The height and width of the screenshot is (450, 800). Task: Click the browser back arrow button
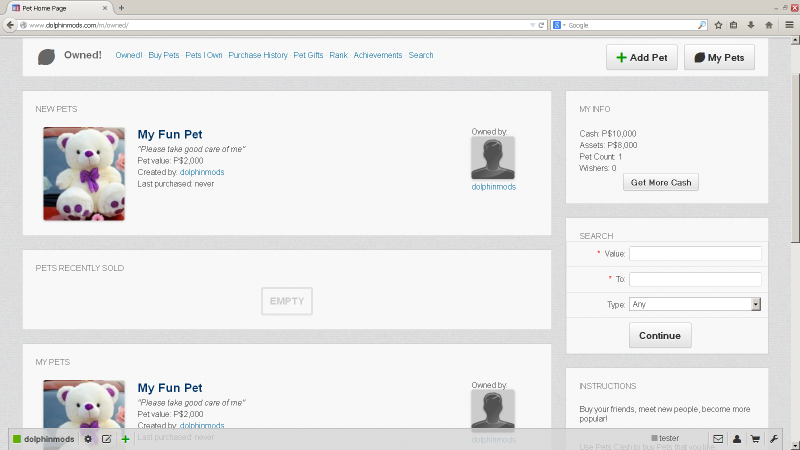(10, 24)
